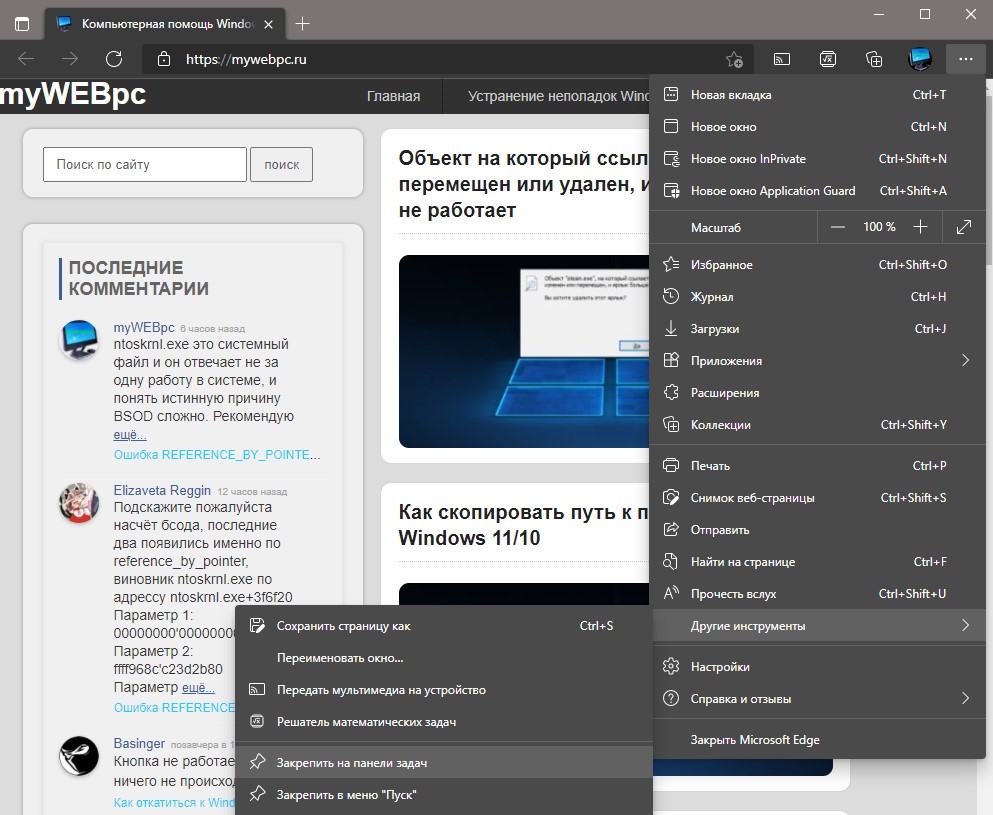Click the site lock icon in address bar
The width and height of the screenshot is (993, 815).
tap(163, 59)
